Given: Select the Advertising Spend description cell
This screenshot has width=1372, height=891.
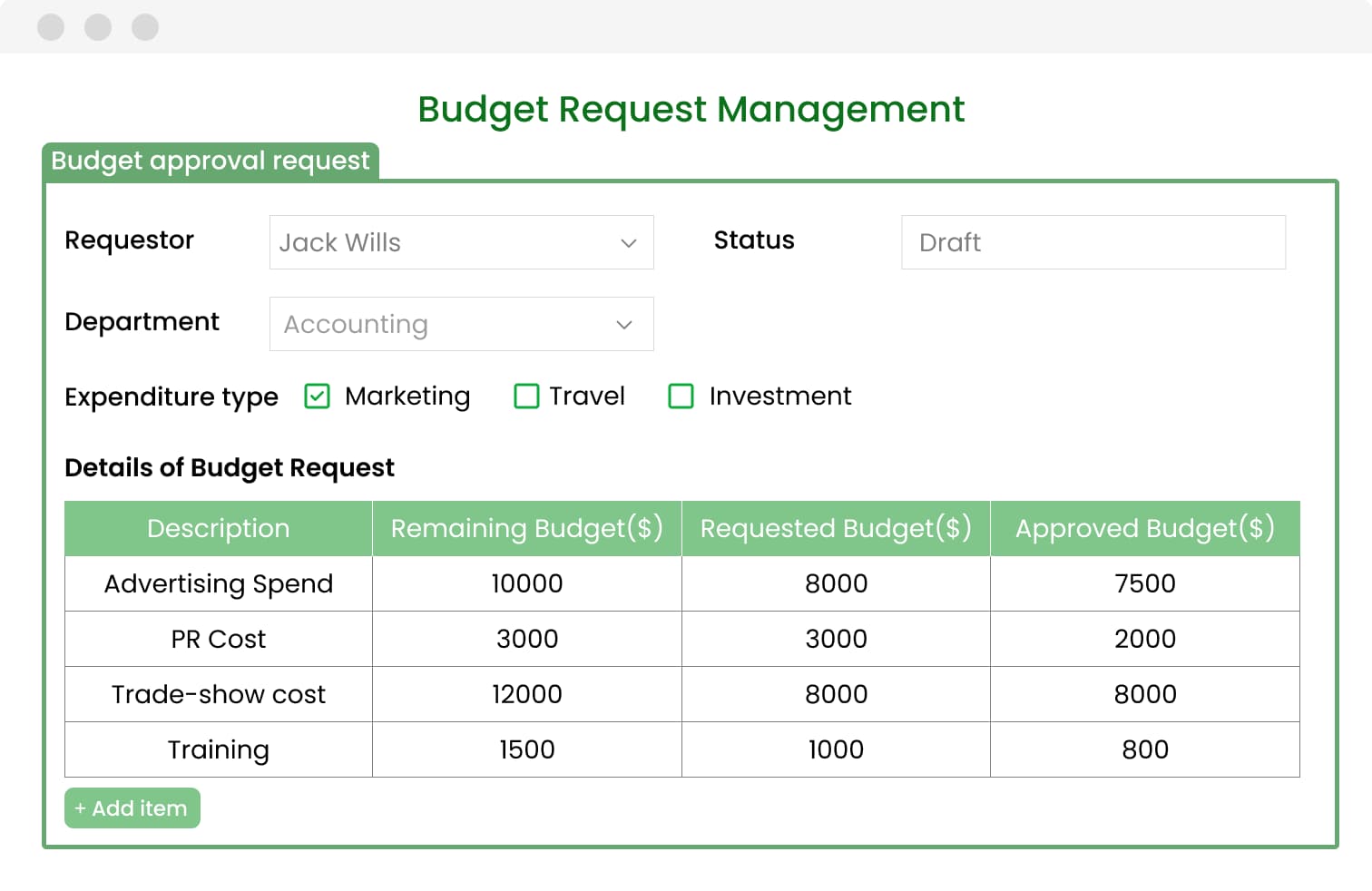Looking at the screenshot, I should tap(219, 583).
